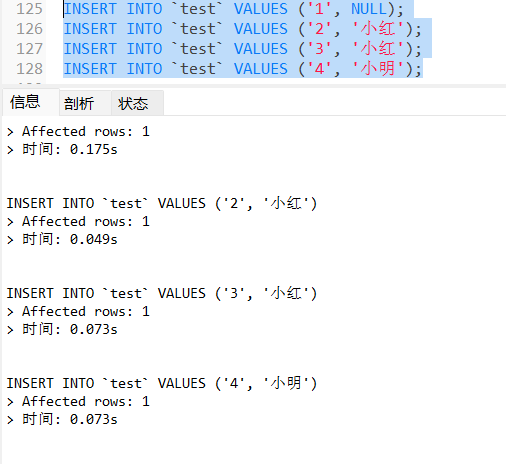Screen dimensions: 506x464
Task: Select output statement inserting ('4', '小明')
Action: tap(162, 383)
